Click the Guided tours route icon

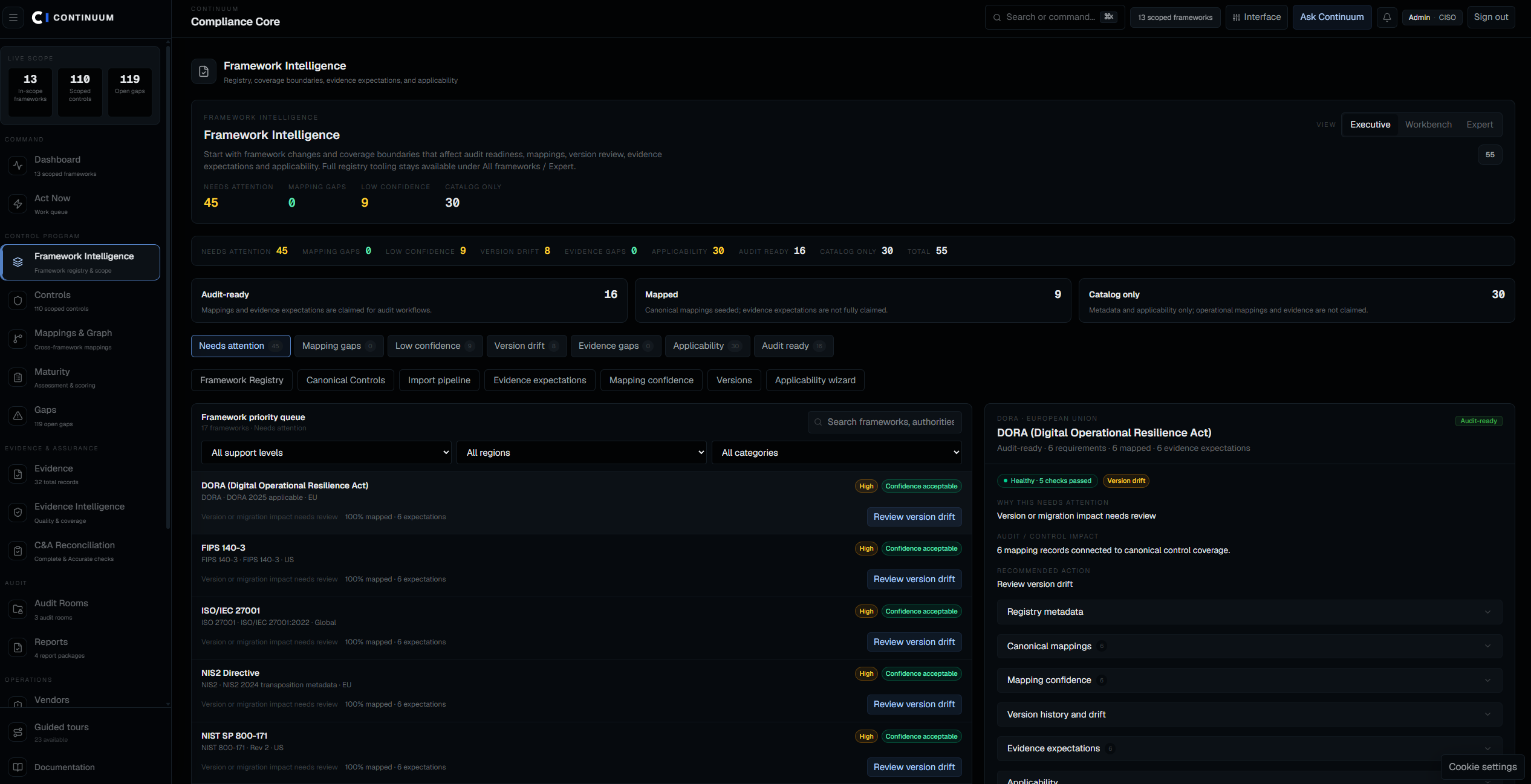pyautogui.click(x=18, y=733)
